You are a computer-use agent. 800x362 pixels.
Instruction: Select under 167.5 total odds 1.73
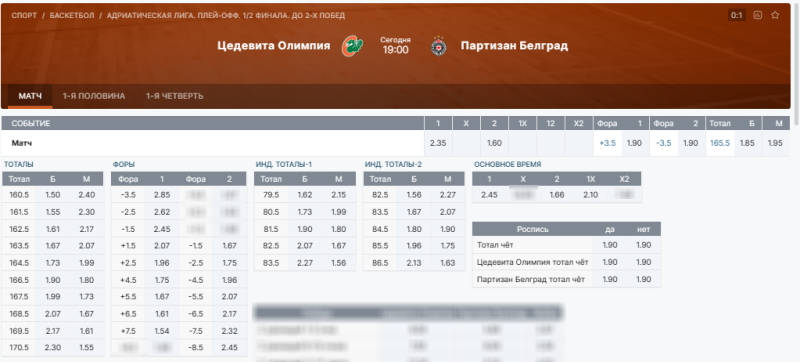(87, 297)
